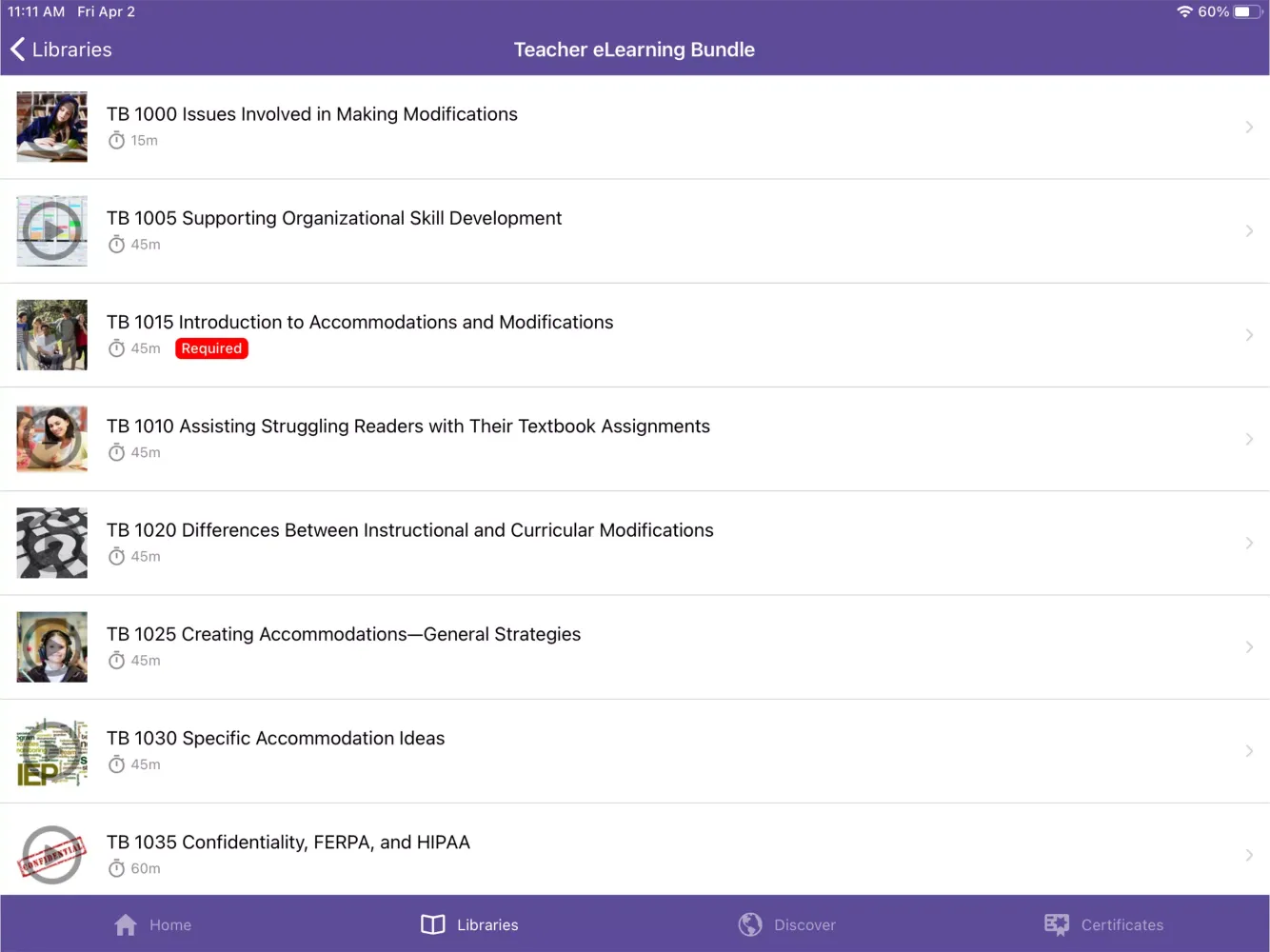The width and height of the screenshot is (1270, 952).
Task: Open Libraries tab book icon
Action: pyautogui.click(x=433, y=924)
